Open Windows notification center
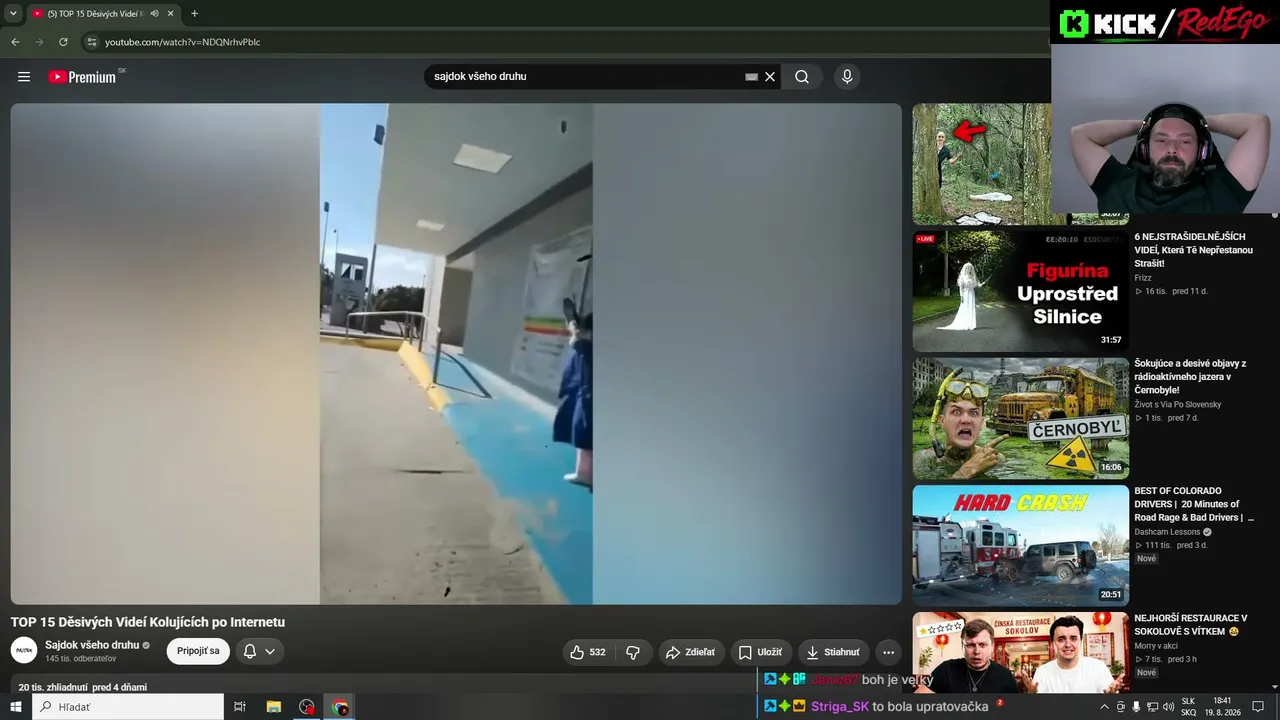Image resolution: width=1280 pixels, height=720 pixels. click(x=1258, y=707)
